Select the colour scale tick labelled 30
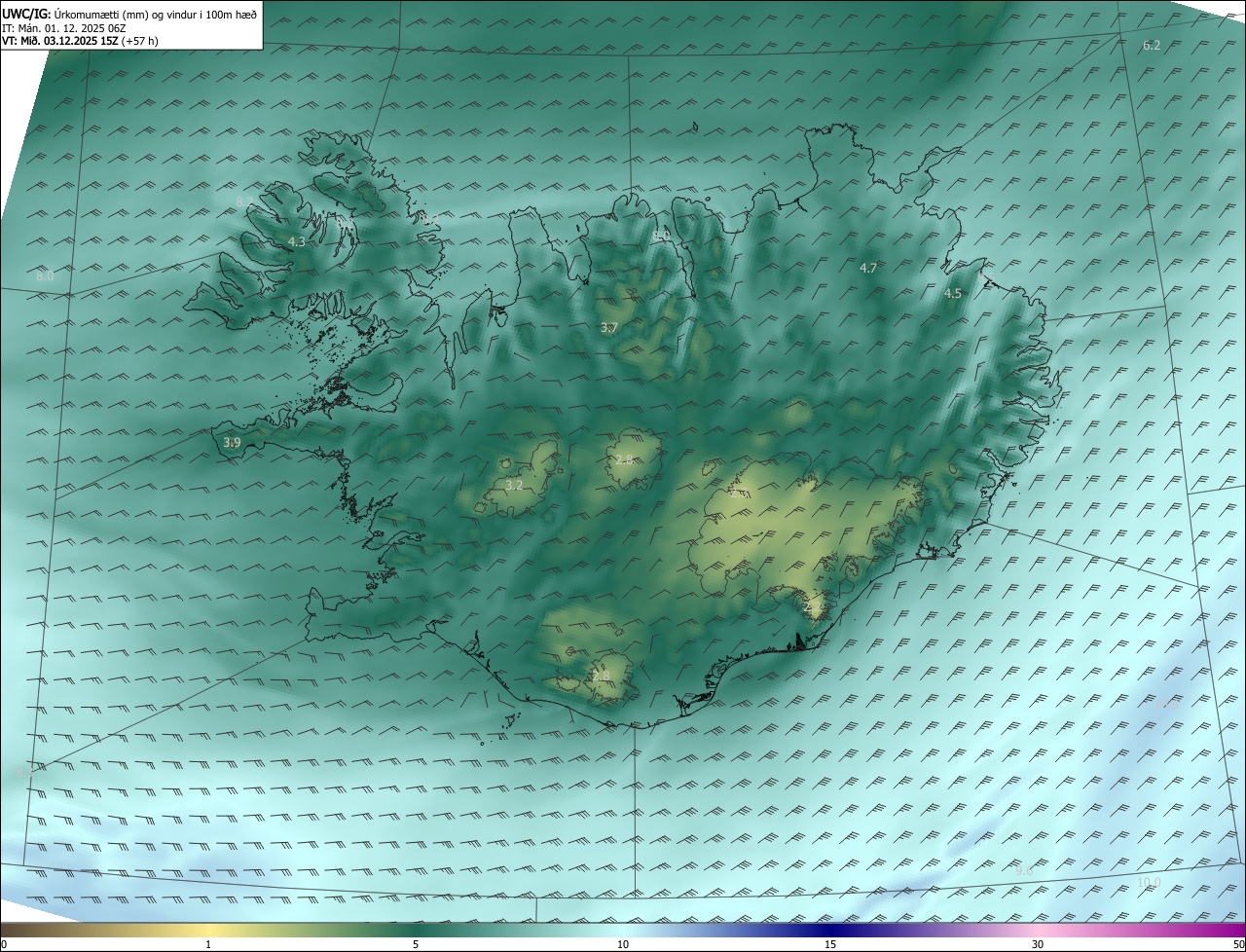This screenshot has width=1246, height=952. pos(1038,944)
